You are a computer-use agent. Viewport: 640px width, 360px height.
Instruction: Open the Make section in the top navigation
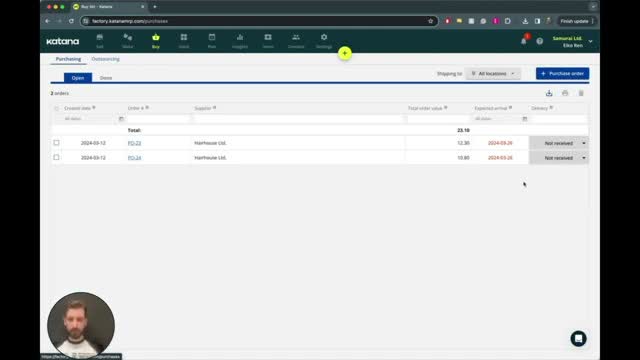[128, 41]
